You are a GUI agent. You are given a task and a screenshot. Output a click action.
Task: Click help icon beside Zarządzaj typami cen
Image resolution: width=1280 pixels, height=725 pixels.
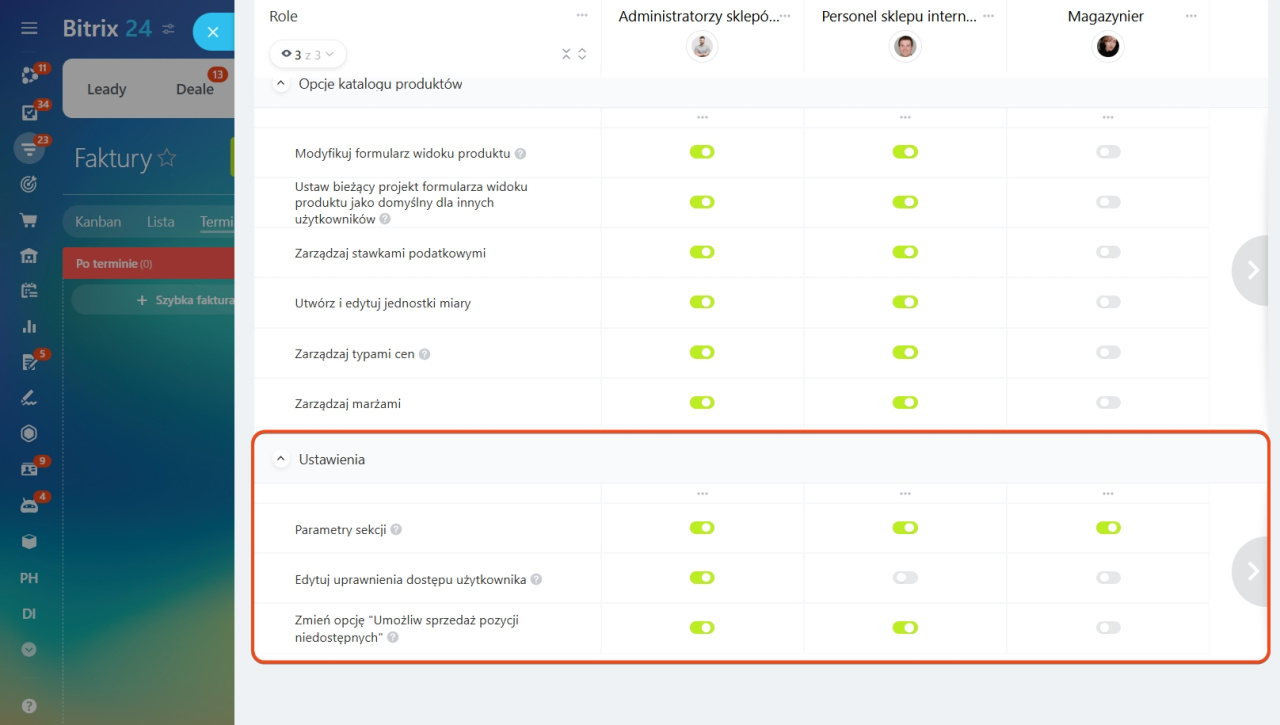pos(425,354)
